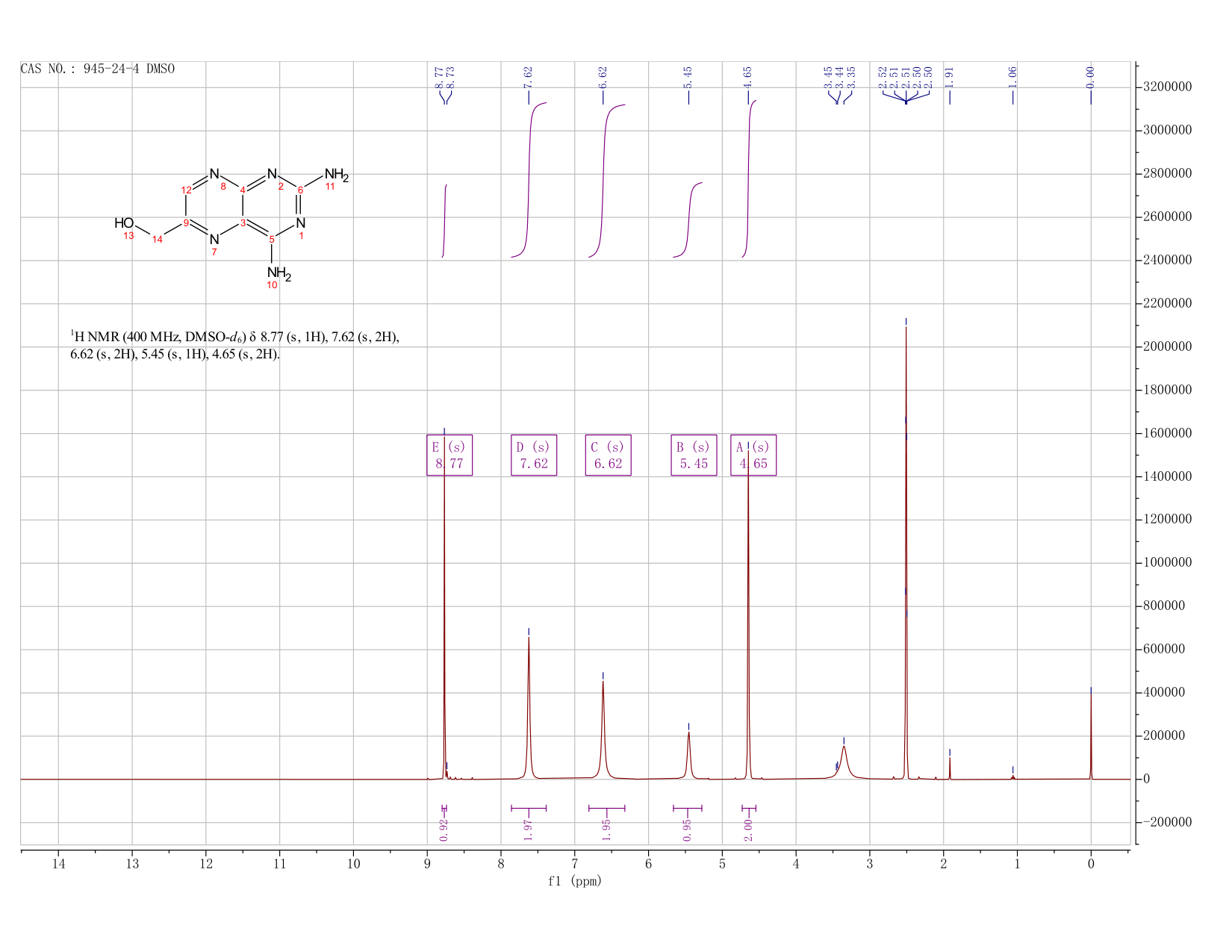Select the 1H NMR summary text line

[x=235, y=345]
